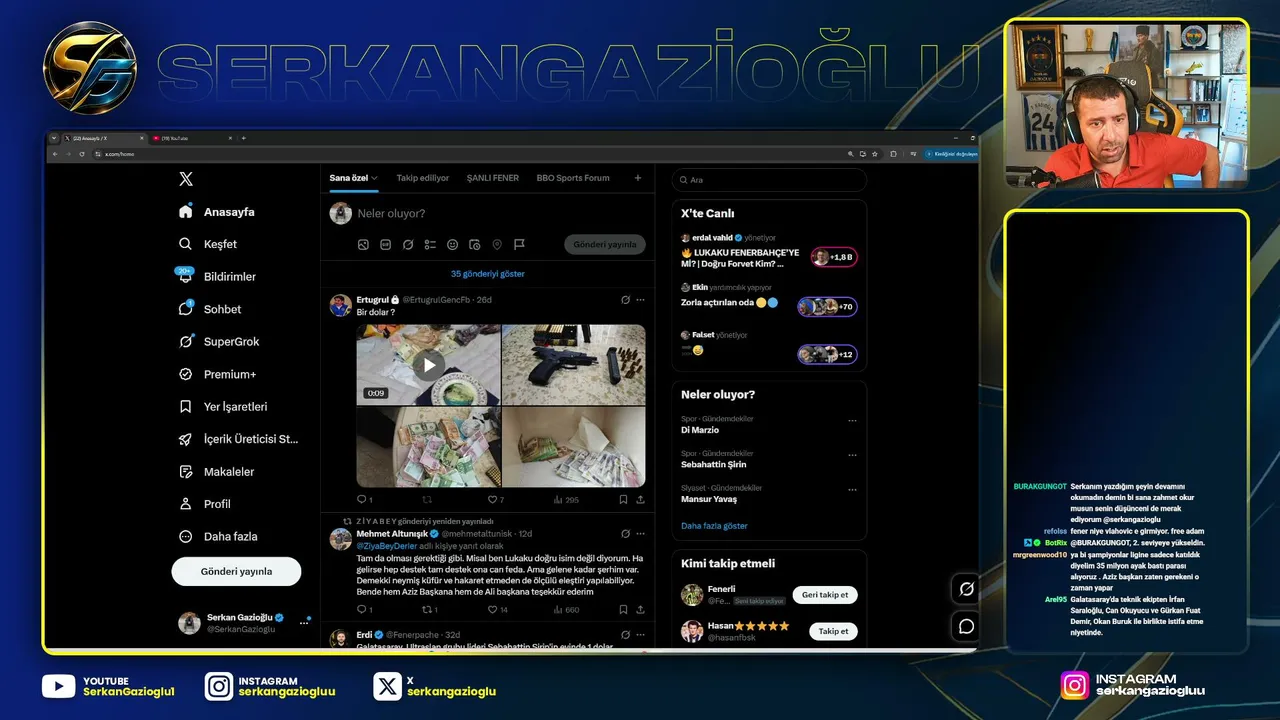This screenshot has width=1280, height=720.
Task: Add an image to the new post
Action: point(363,244)
